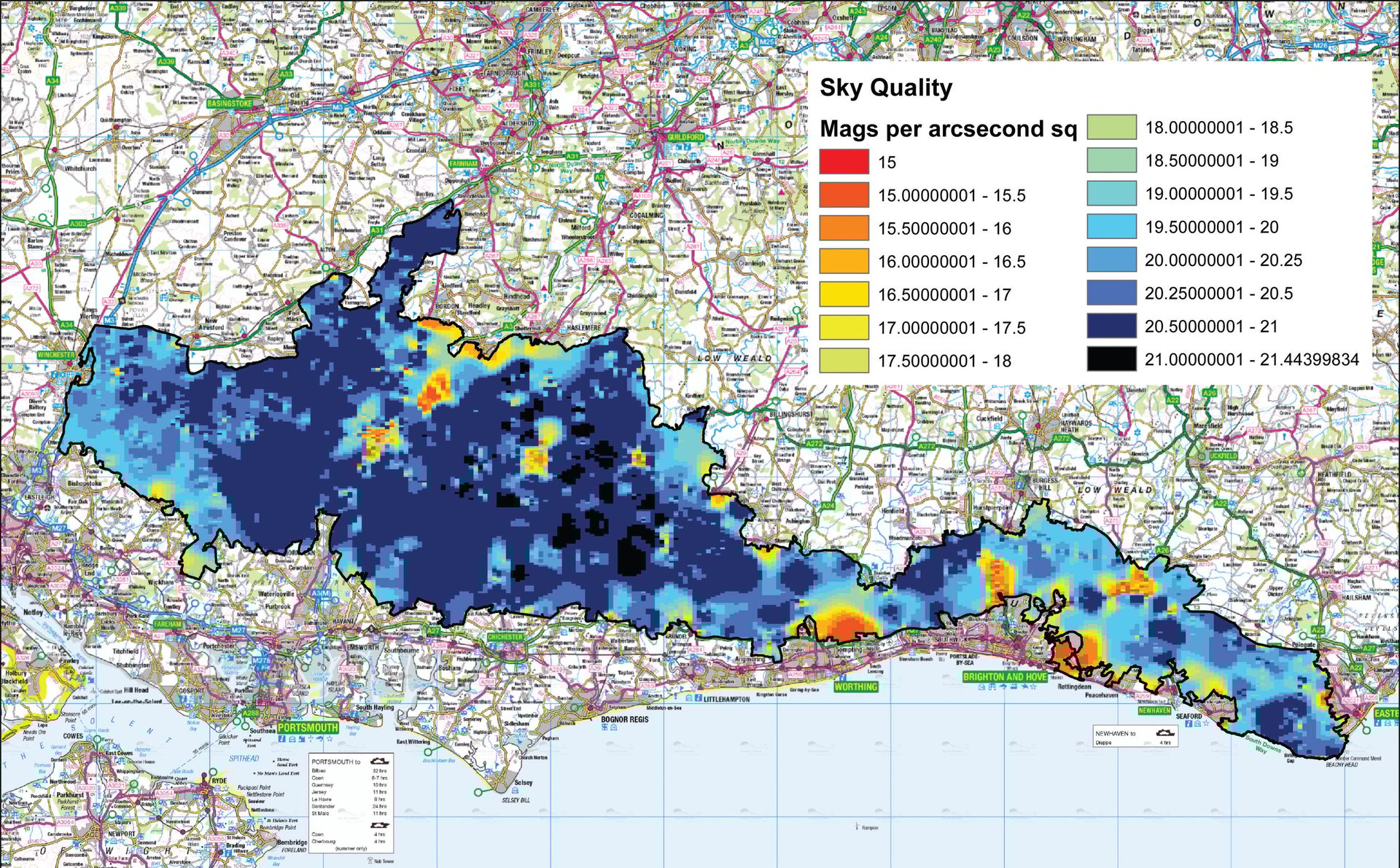Image resolution: width=1400 pixels, height=868 pixels.
Task: Select the dark blue 20.50000001 - 21 swatch
Action: [x=1111, y=325]
